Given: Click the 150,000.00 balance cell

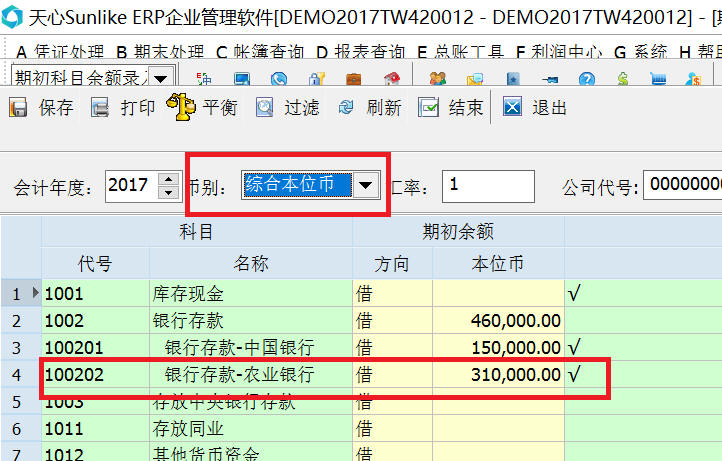Looking at the screenshot, I should coord(498,347).
